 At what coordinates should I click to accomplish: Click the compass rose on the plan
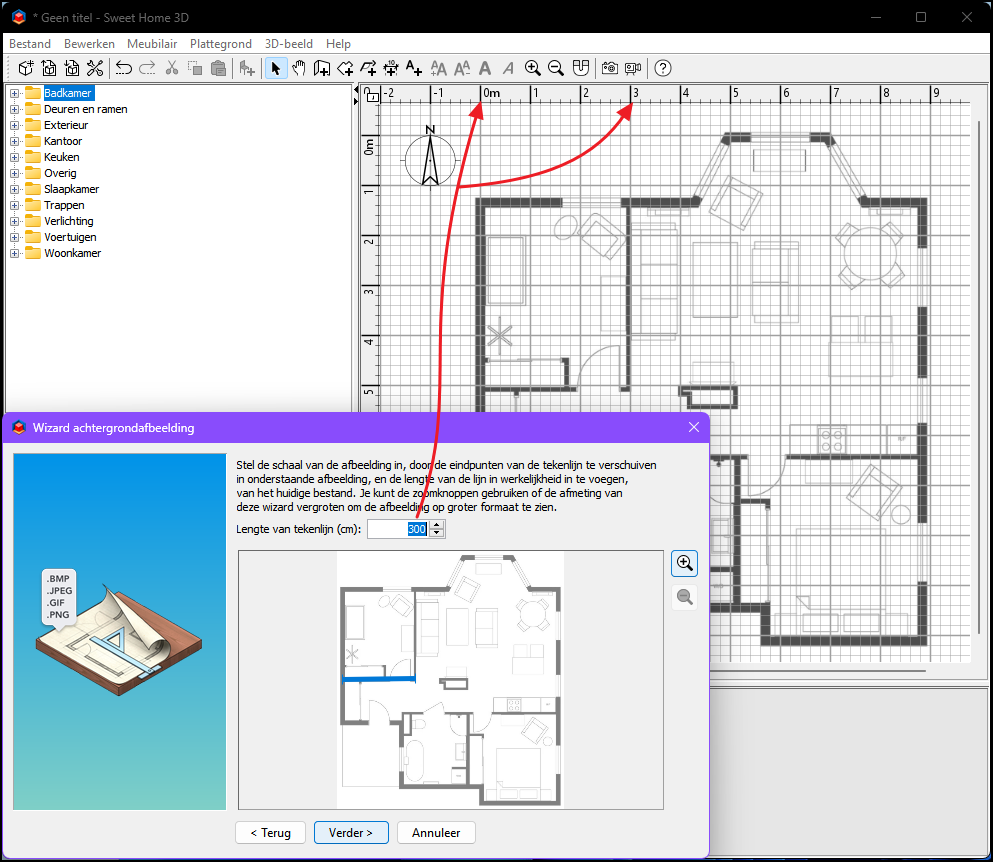click(x=430, y=158)
